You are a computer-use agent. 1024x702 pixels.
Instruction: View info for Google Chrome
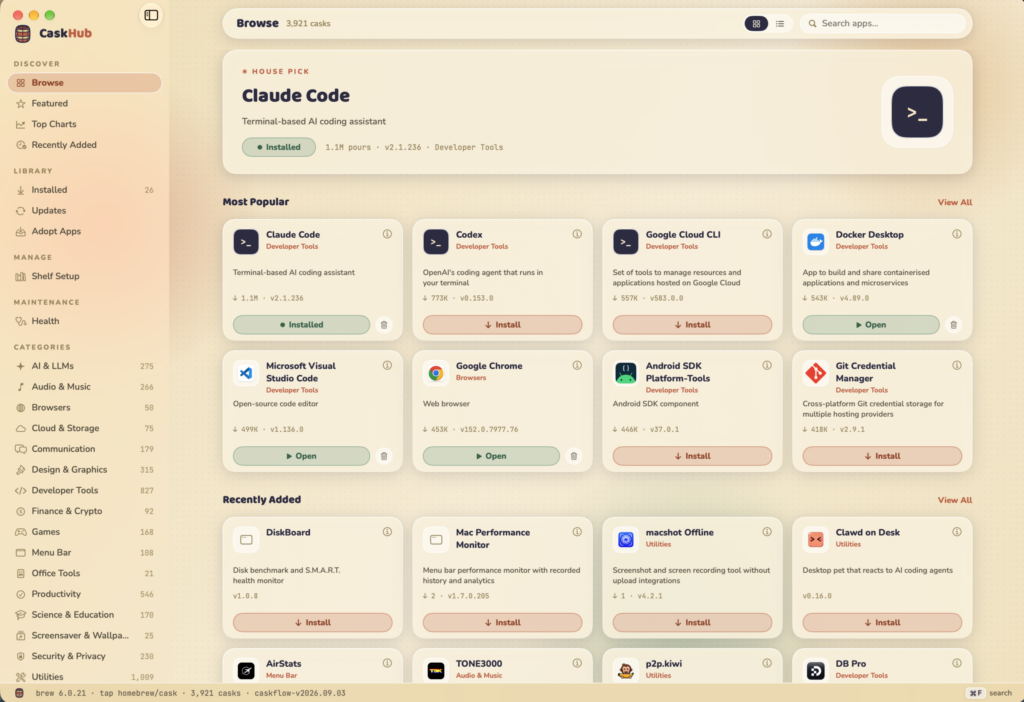click(577, 365)
